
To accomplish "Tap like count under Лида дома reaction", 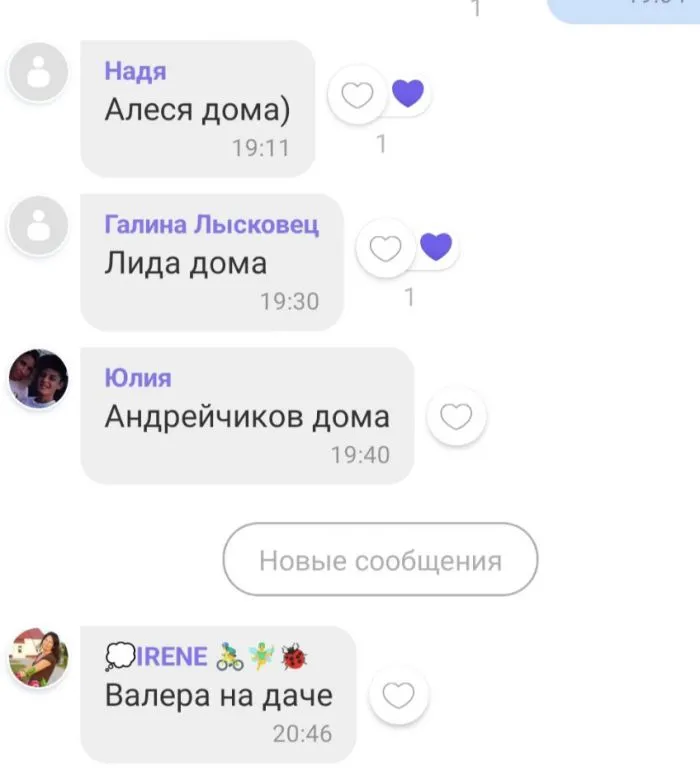I will click(x=409, y=297).
